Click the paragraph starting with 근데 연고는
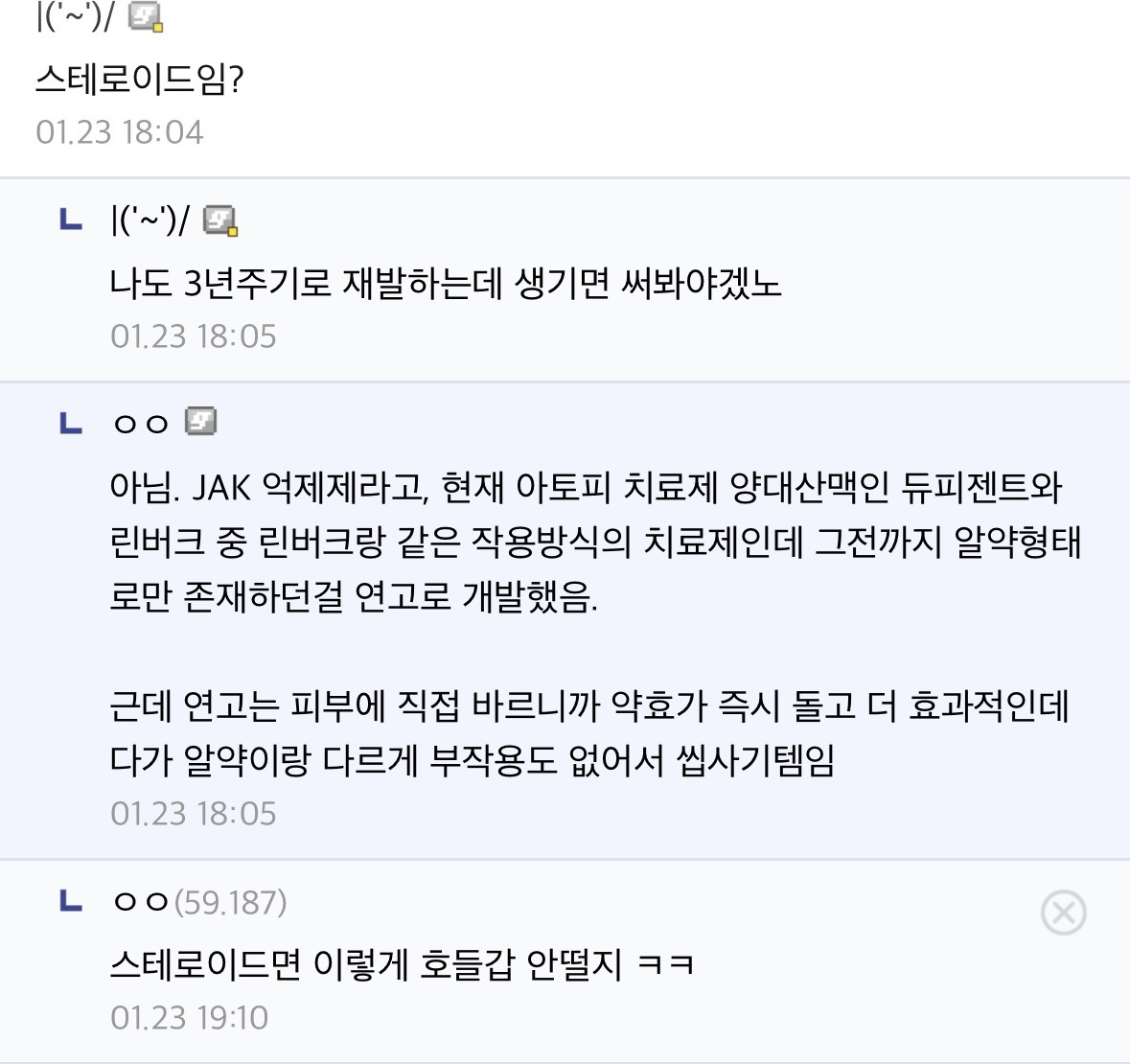 [x=588, y=733]
